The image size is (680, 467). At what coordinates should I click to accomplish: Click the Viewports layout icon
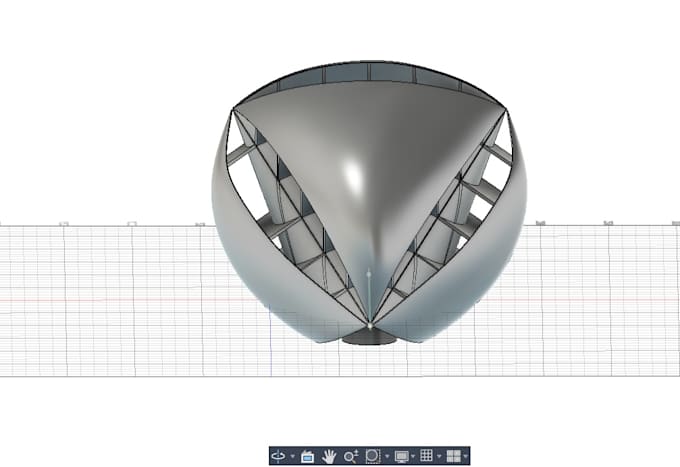pos(454,456)
